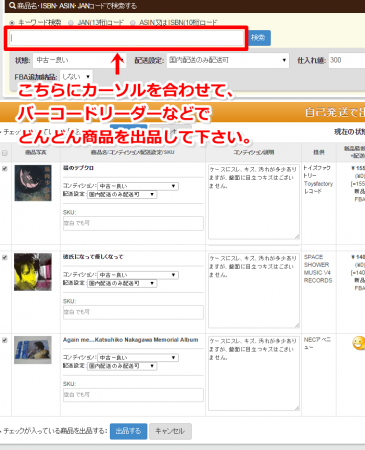This screenshot has width=365, height=450.
Task: Click the Again me... album cover thumbnail
Action: pos(33,350)
